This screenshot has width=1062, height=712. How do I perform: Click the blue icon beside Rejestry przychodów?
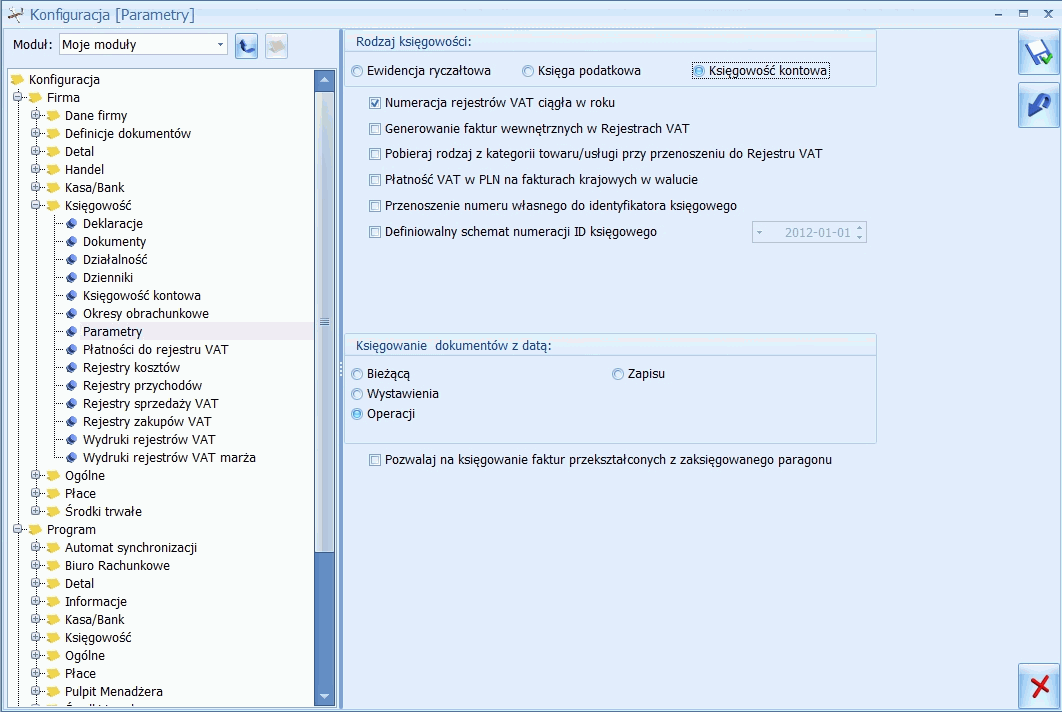71,385
